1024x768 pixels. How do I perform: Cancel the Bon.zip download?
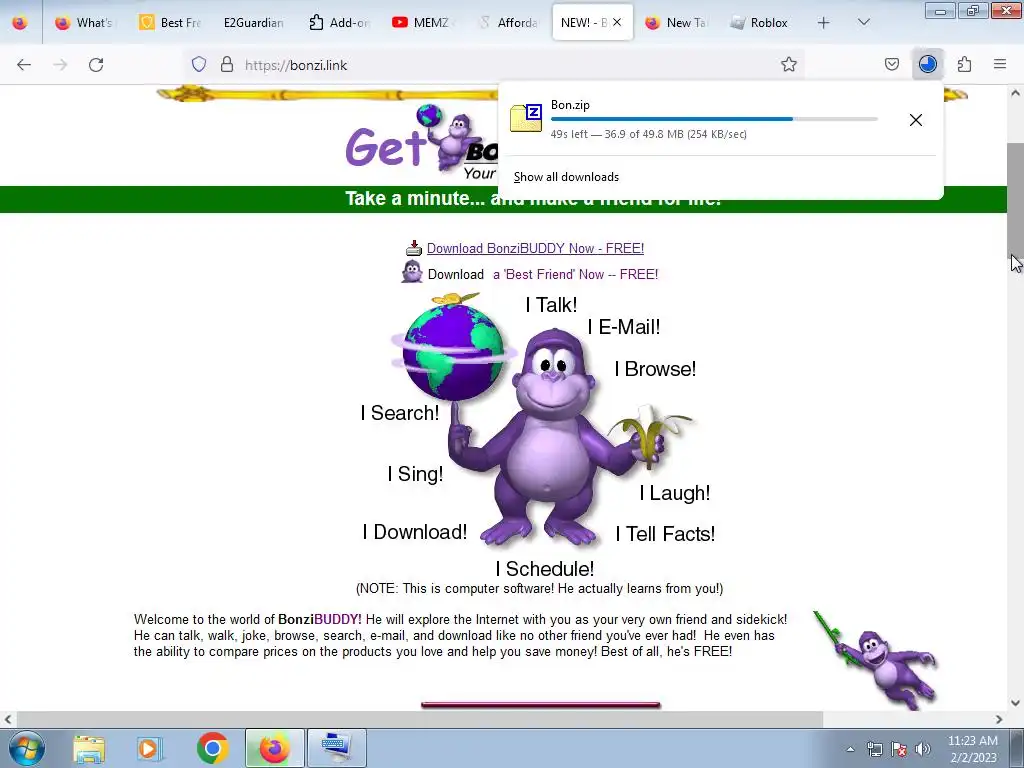(x=916, y=120)
